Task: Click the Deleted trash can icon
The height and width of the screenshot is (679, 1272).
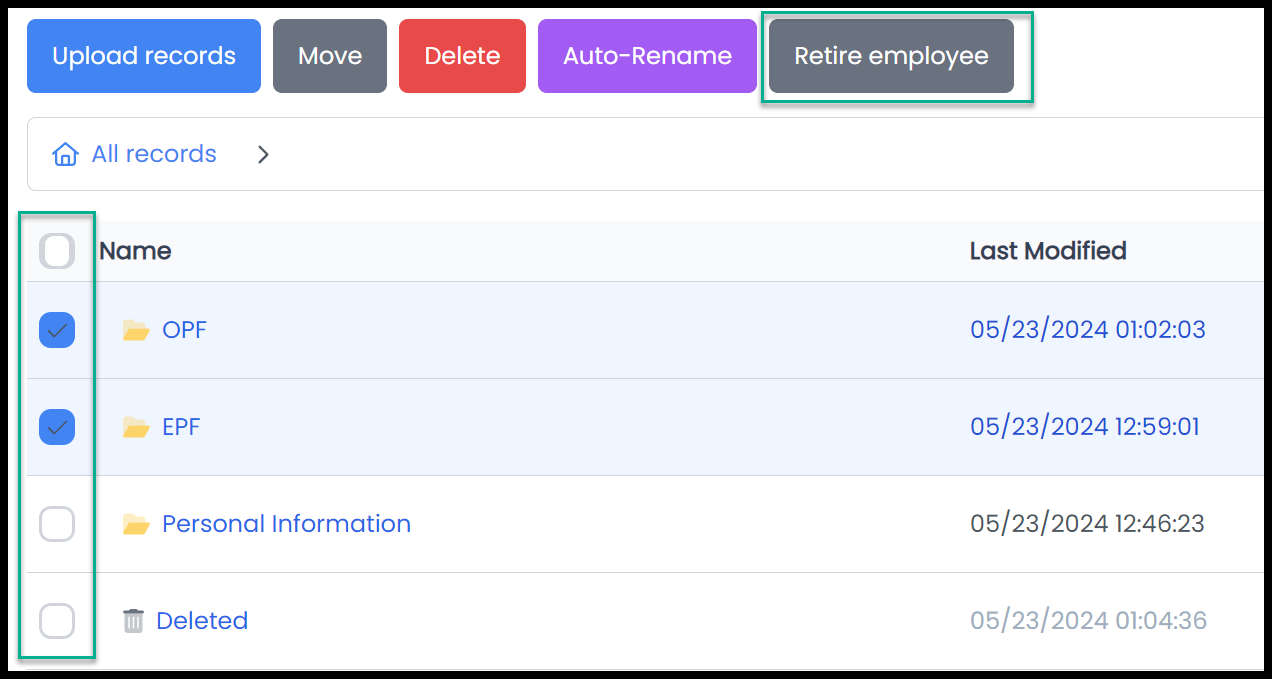Action: tap(133, 621)
